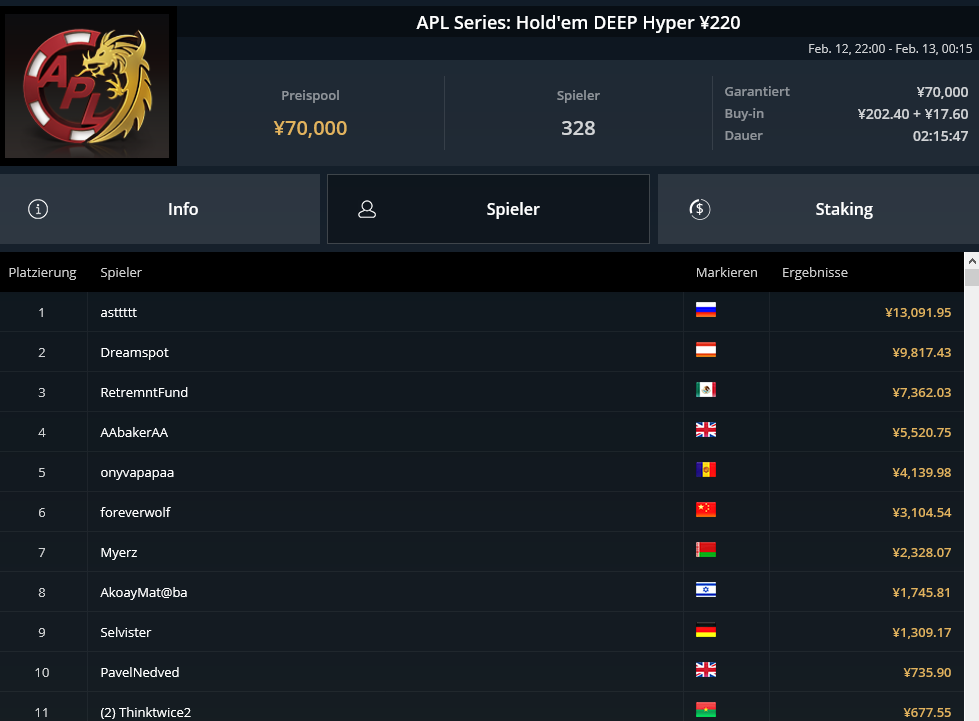Click the ¥13,091.95 result
This screenshot has height=721, width=979.
tap(918, 313)
